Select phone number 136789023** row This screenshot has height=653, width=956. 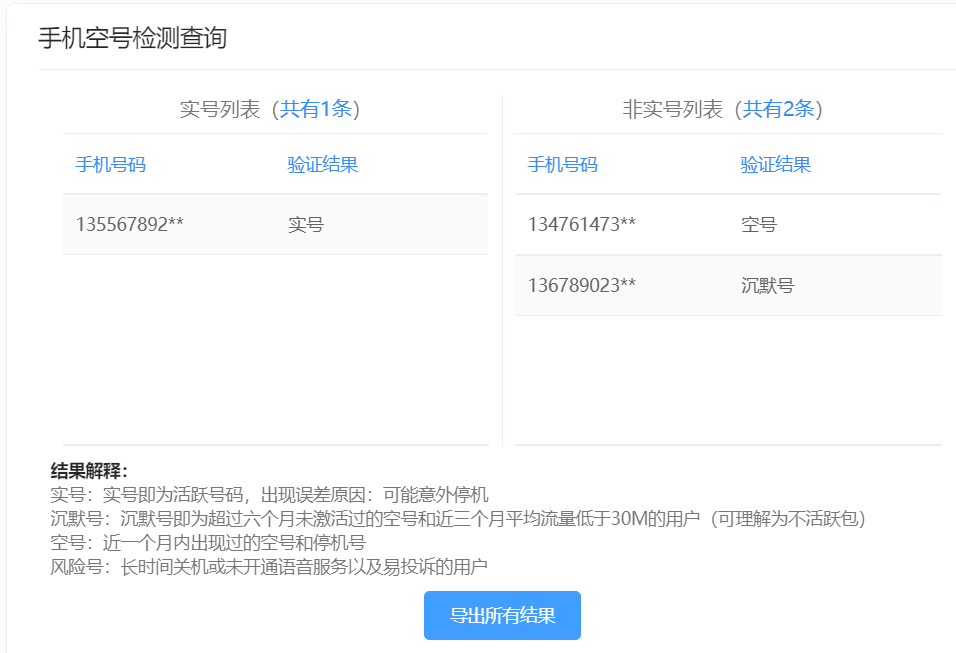click(x=582, y=286)
